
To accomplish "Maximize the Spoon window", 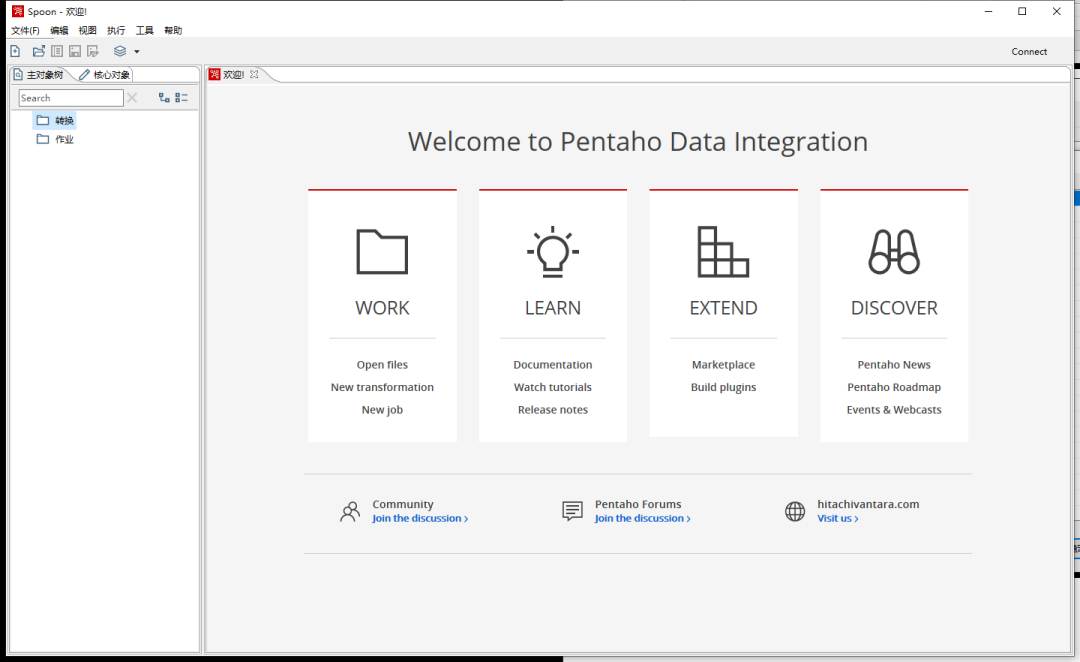I will coord(1022,11).
